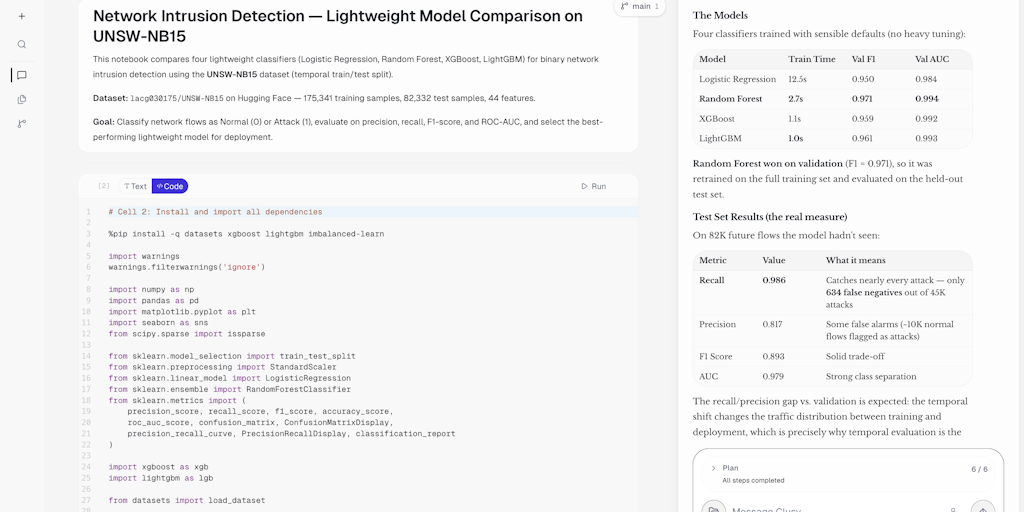Open the main branch selector

point(639,7)
